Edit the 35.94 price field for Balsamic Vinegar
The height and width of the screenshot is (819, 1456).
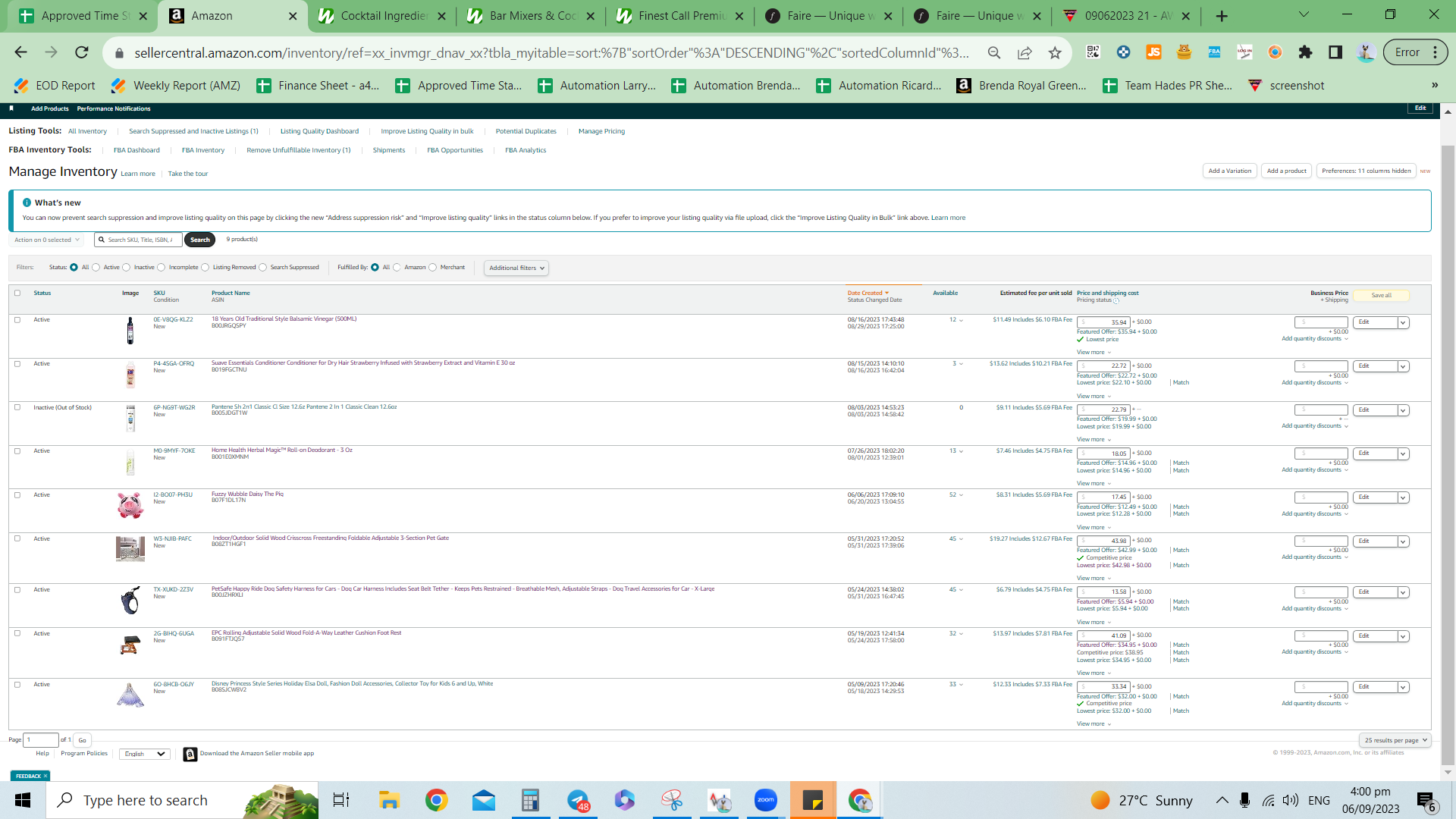tap(1104, 322)
